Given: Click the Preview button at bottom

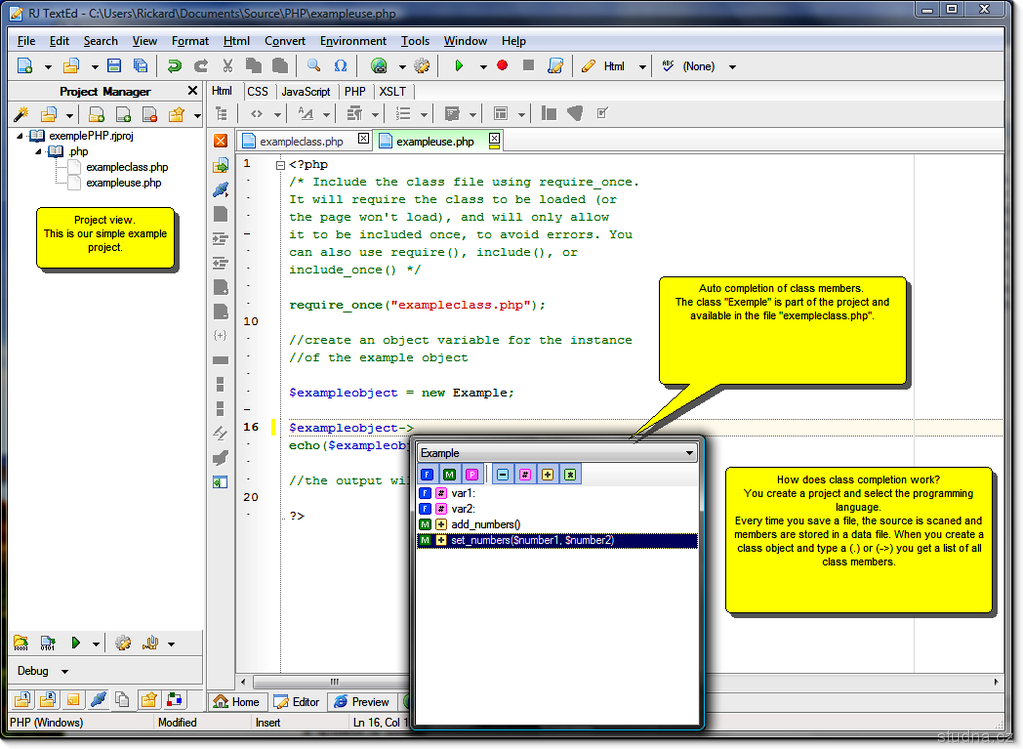Looking at the screenshot, I should 361,702.
